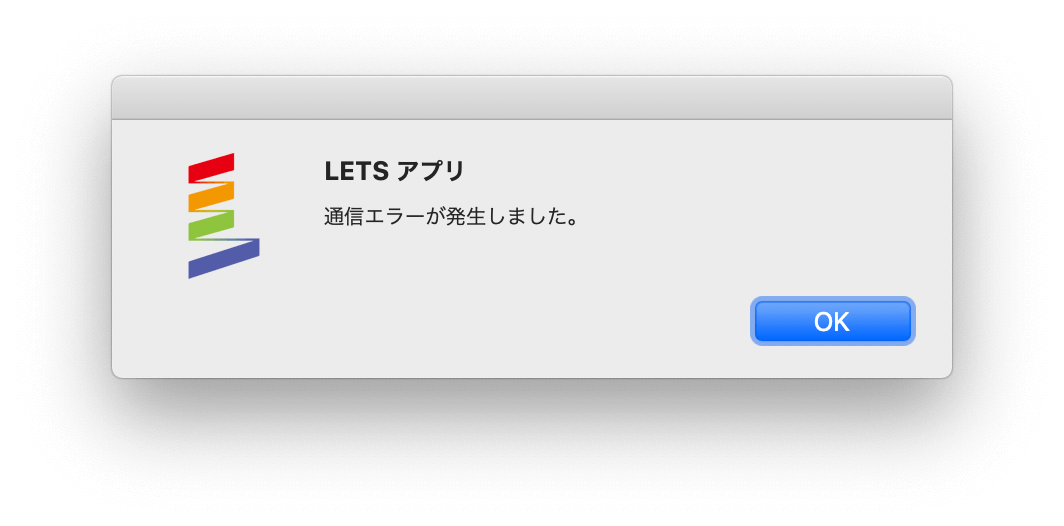Click the word "アプリ" in the heading
Image resolution: width=1064 pixels, height=526 pixels.
[430, 172]
